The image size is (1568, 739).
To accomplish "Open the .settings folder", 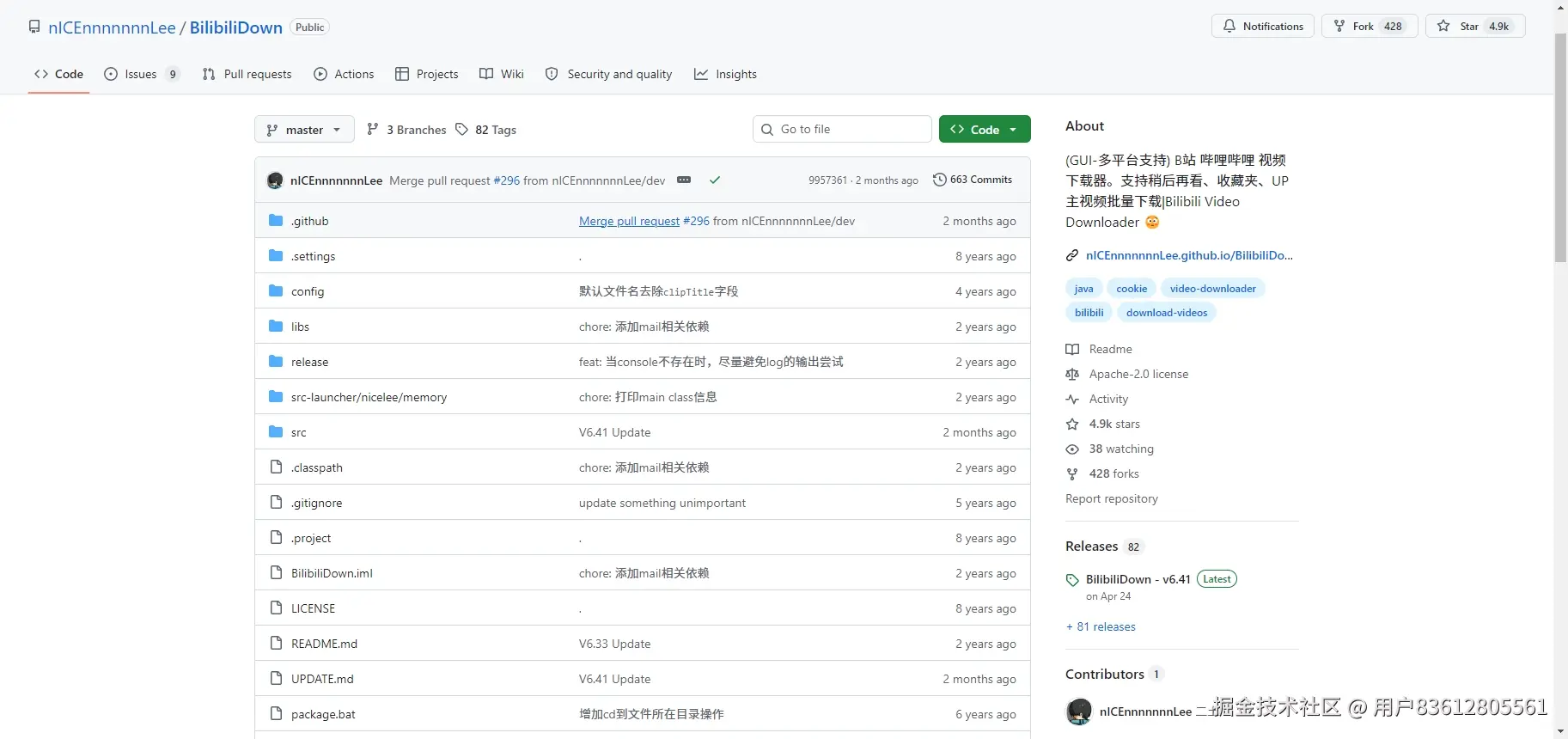I will [x=313, y=256].
